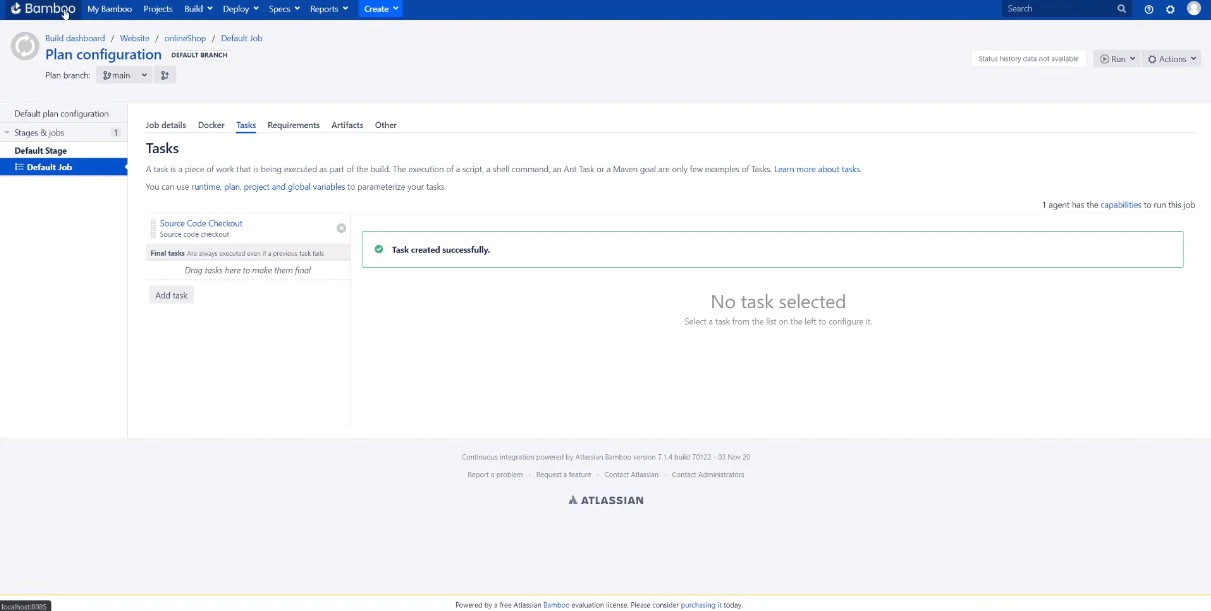The width and height of the screenshot is (1211, 611).
Task: Open the purchasing it license link
Action: tap(698, 605)
